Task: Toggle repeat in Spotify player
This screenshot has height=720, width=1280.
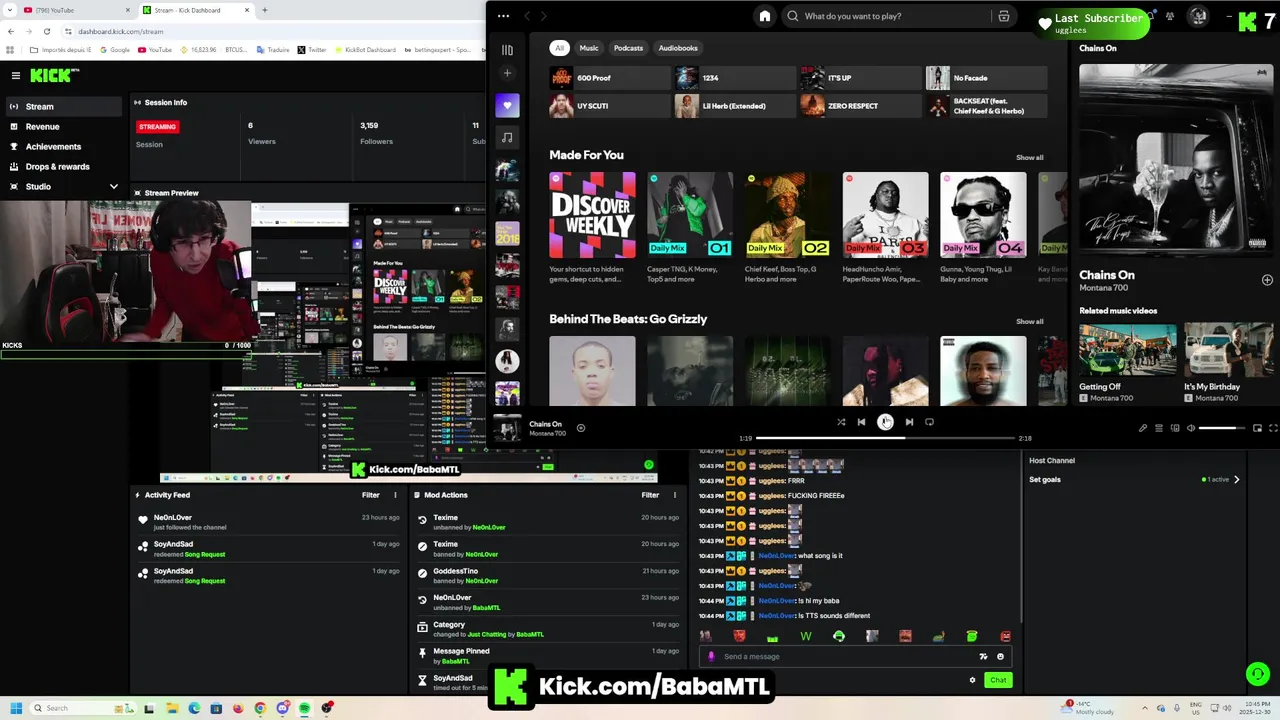Action: [x=929, y=422]
